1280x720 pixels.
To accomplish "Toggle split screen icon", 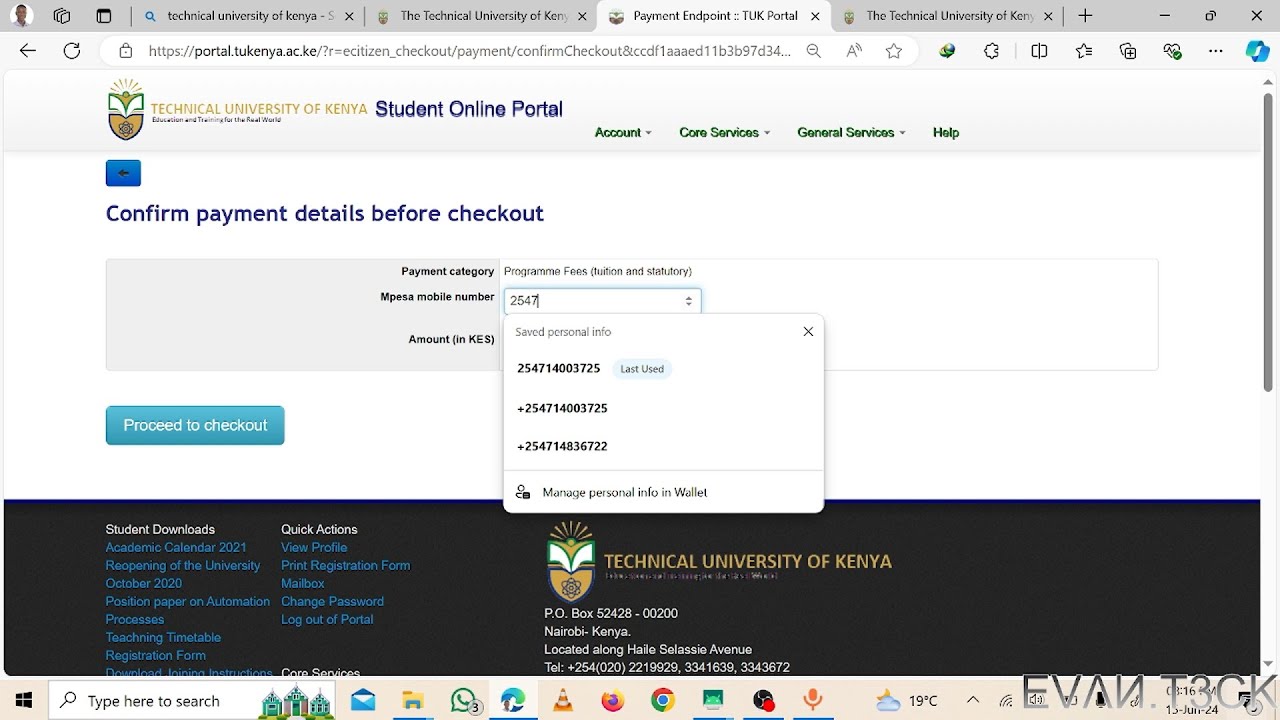I will coord(1039,51).
